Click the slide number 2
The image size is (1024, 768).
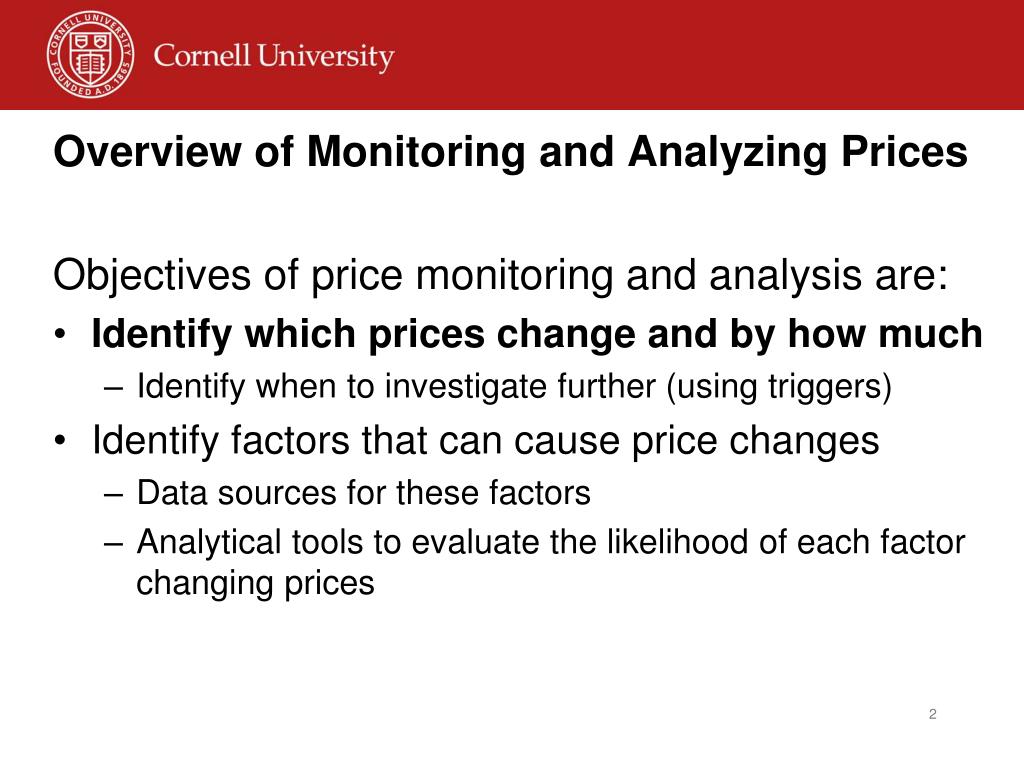933,714
